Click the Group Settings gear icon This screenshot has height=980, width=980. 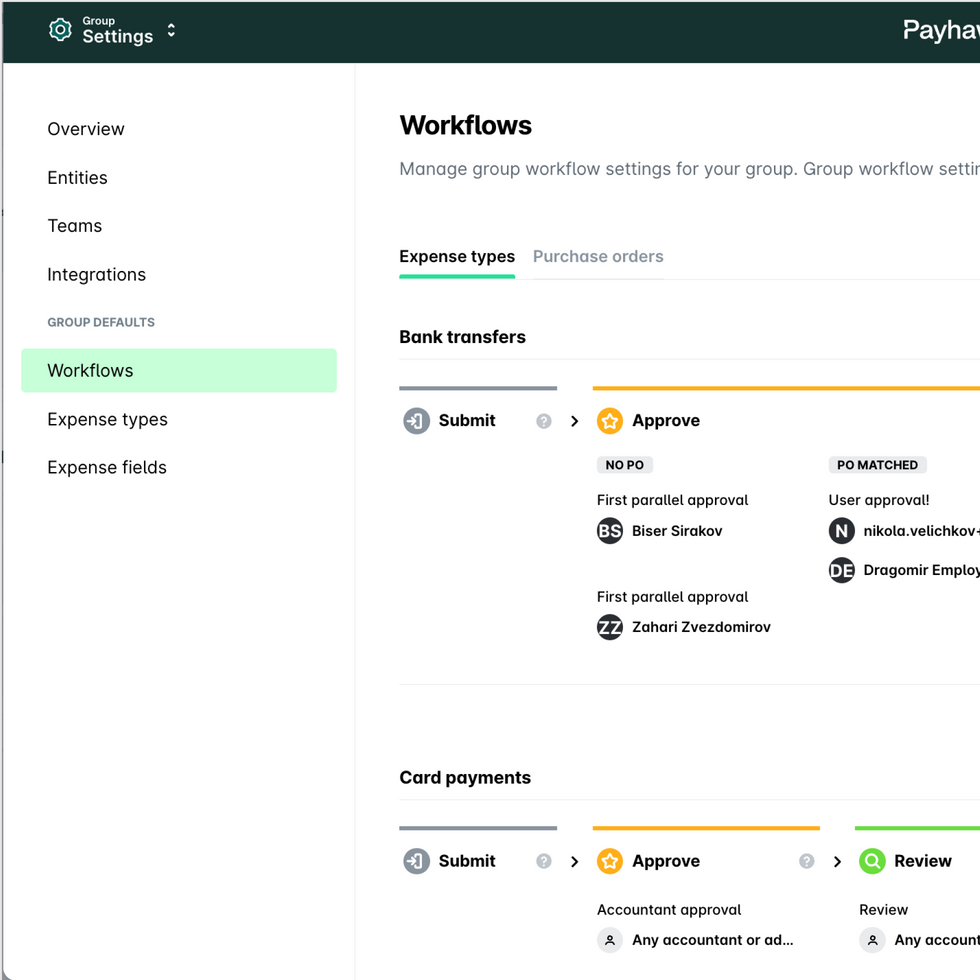click(x=60, y=29)
